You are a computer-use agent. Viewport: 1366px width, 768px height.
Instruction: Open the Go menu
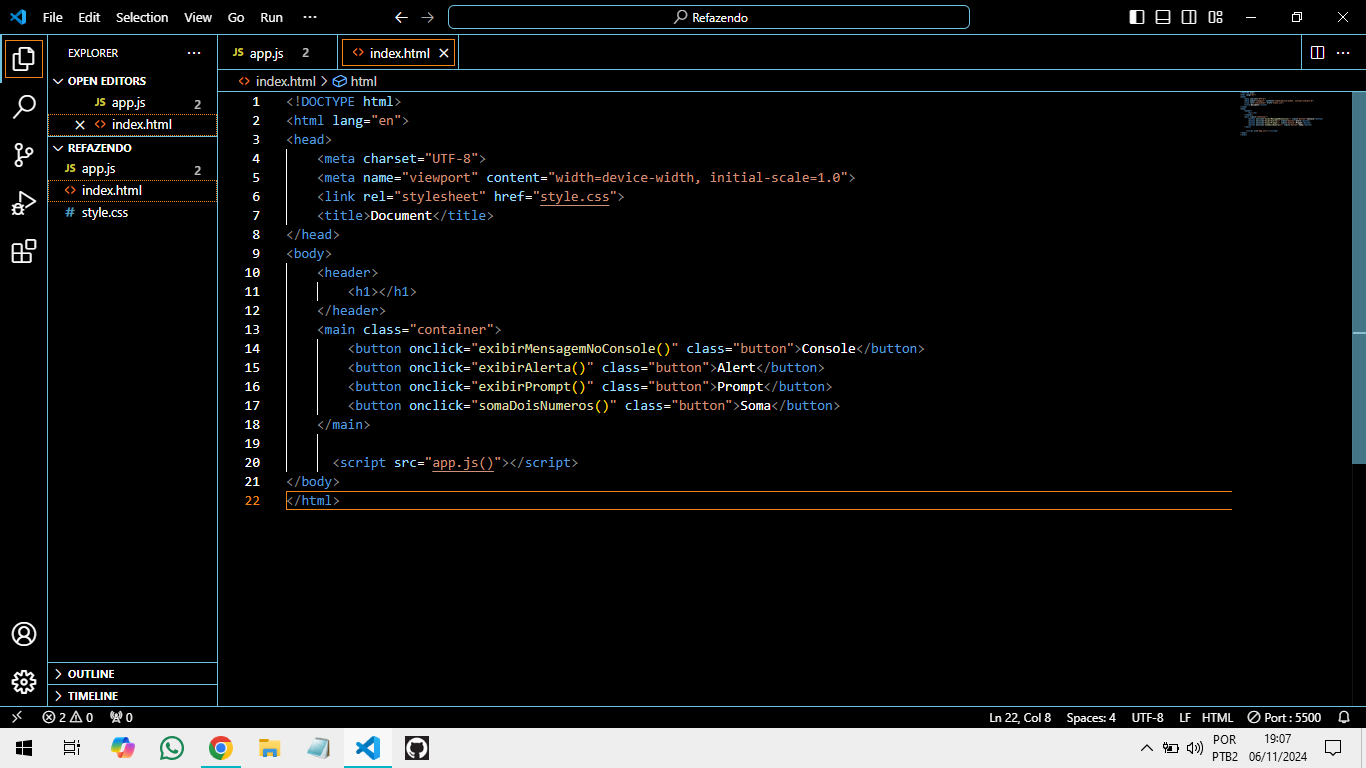[236, 17]
